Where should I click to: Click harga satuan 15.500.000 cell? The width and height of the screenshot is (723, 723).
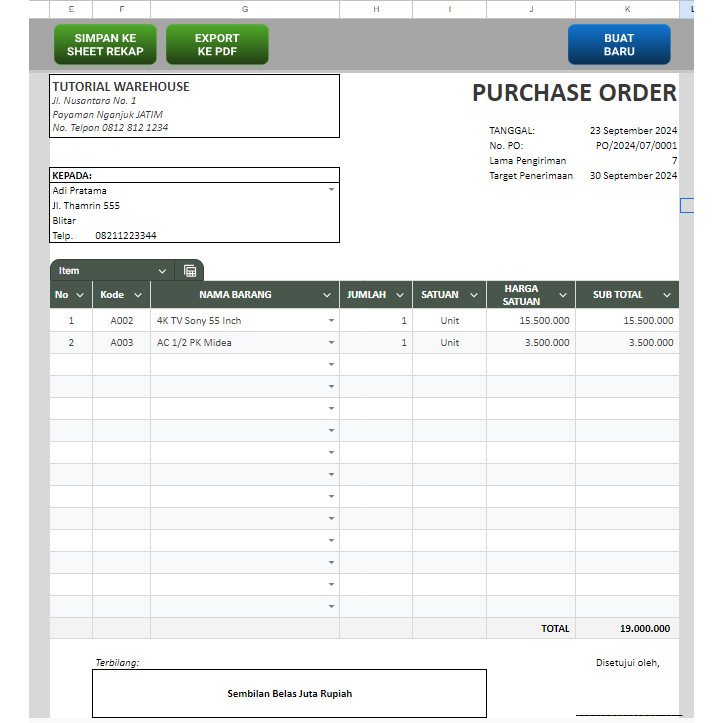(x=531, y=320)
